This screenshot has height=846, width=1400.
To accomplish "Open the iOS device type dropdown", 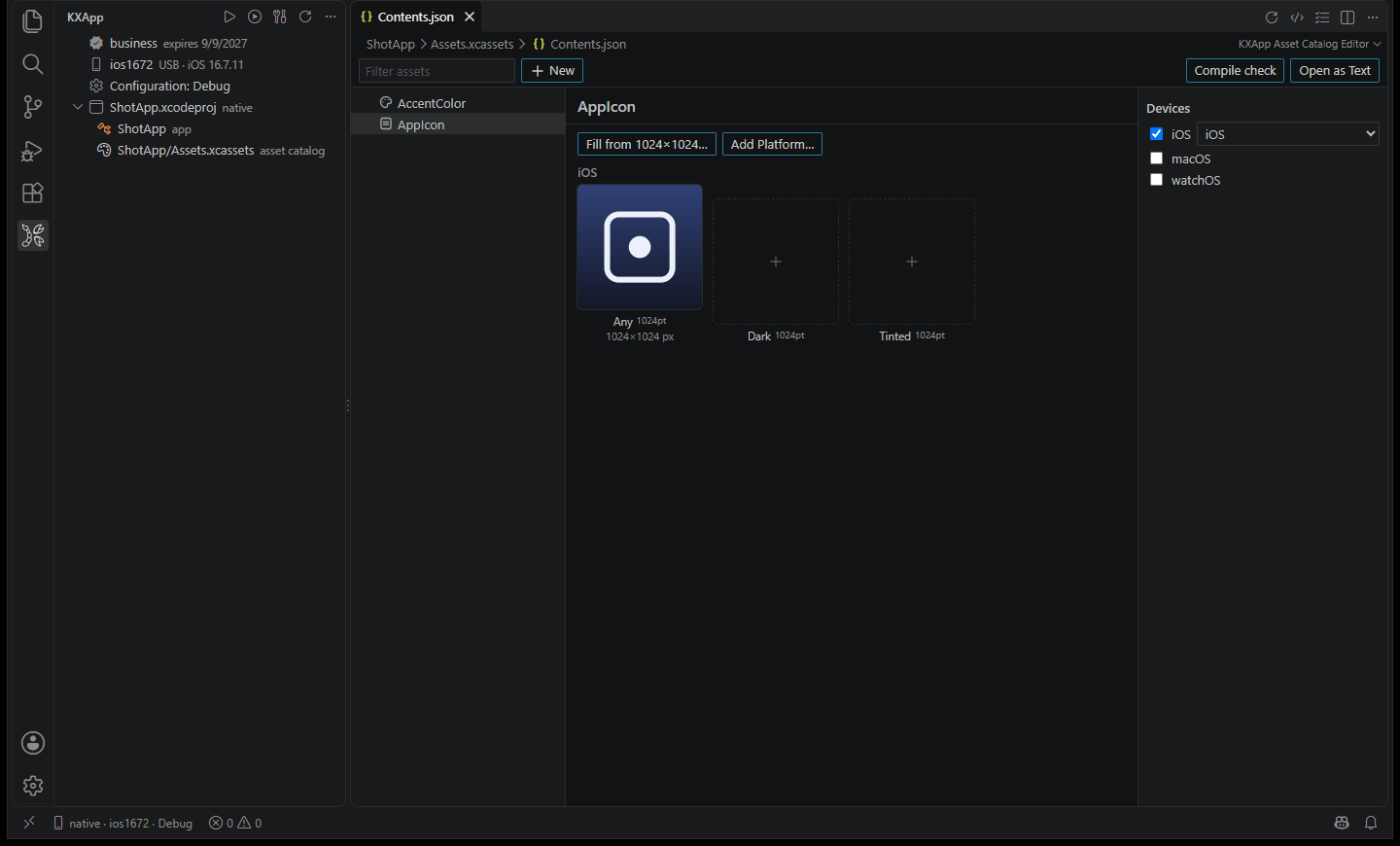I will click(1288, 134).
